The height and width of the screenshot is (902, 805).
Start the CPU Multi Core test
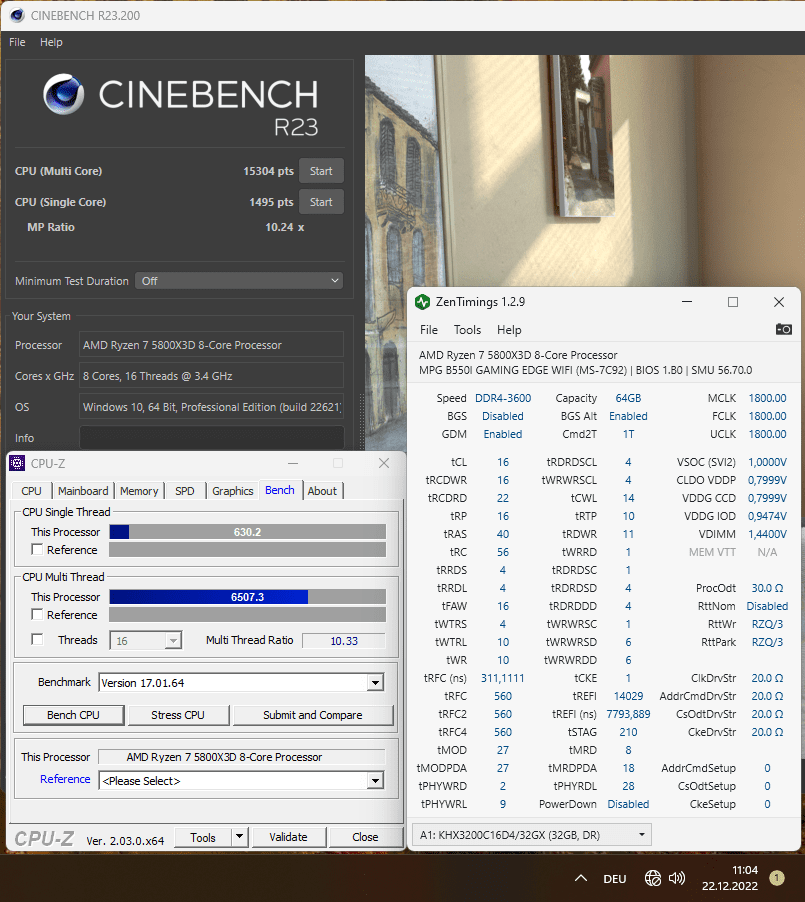(x=321, y=171)
